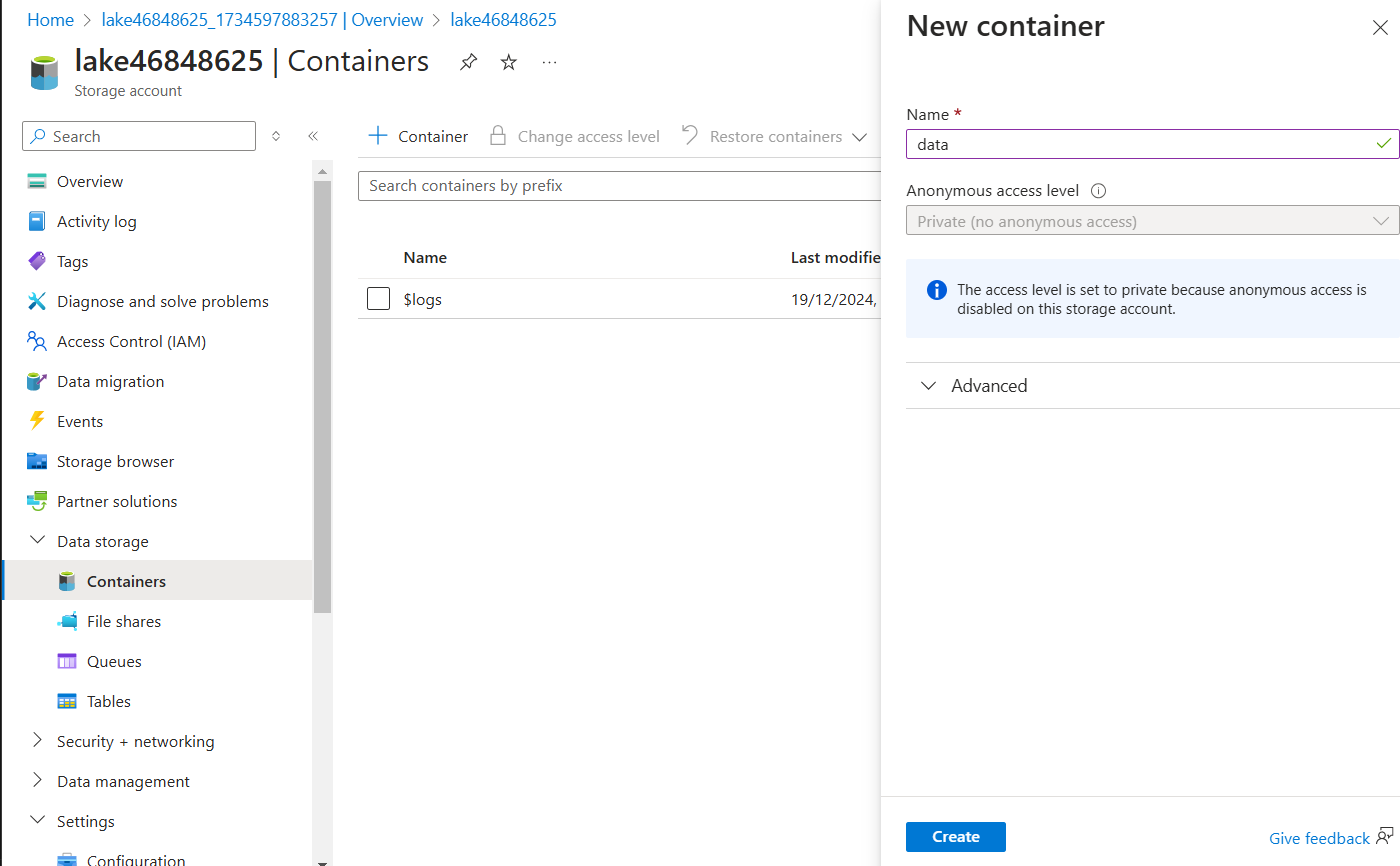
Task: Click the Create button
Action: tap(955, 837)
